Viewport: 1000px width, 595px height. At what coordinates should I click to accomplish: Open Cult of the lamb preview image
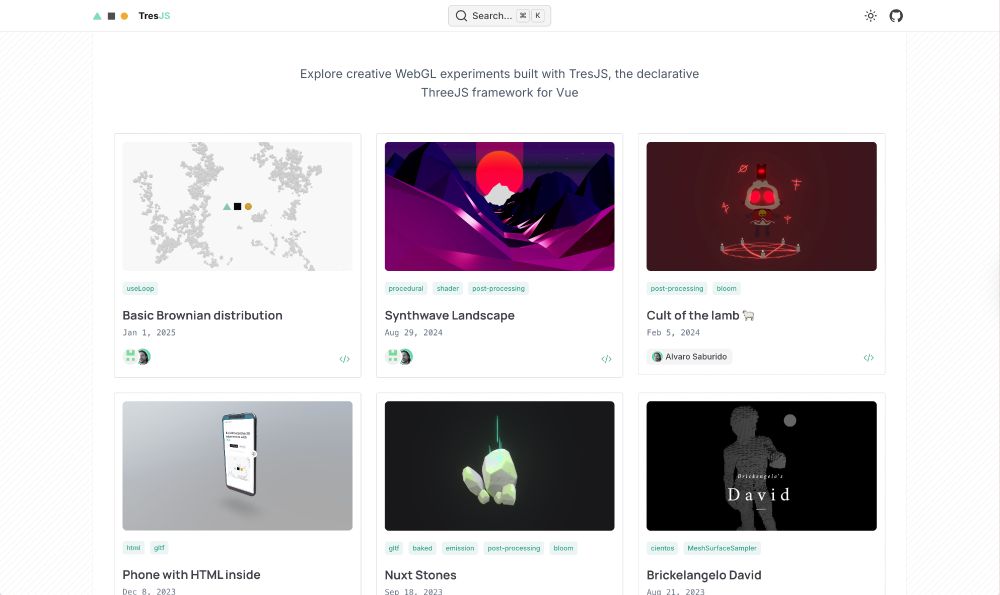(761, 206)
